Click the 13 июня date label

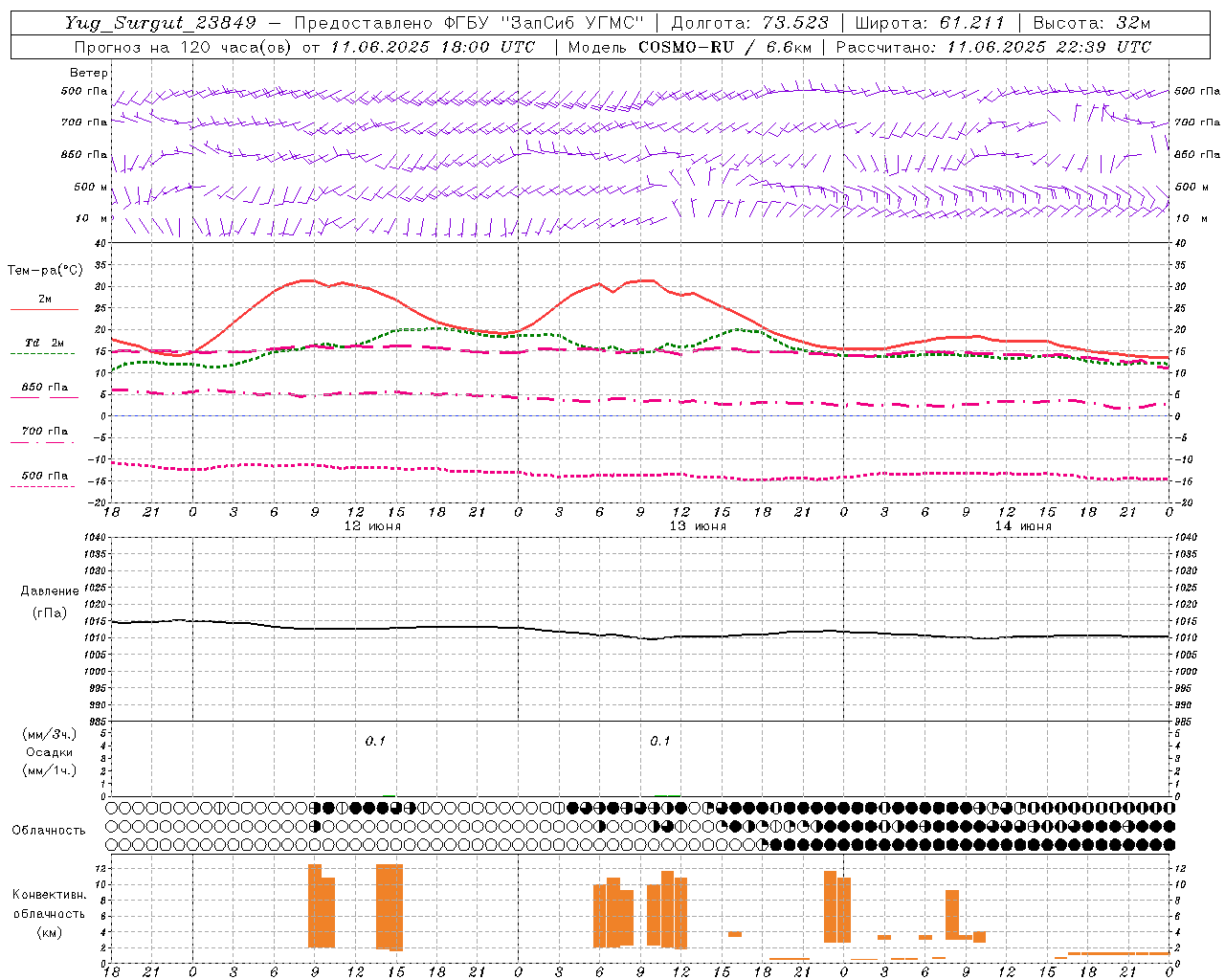tap(698, 526)
